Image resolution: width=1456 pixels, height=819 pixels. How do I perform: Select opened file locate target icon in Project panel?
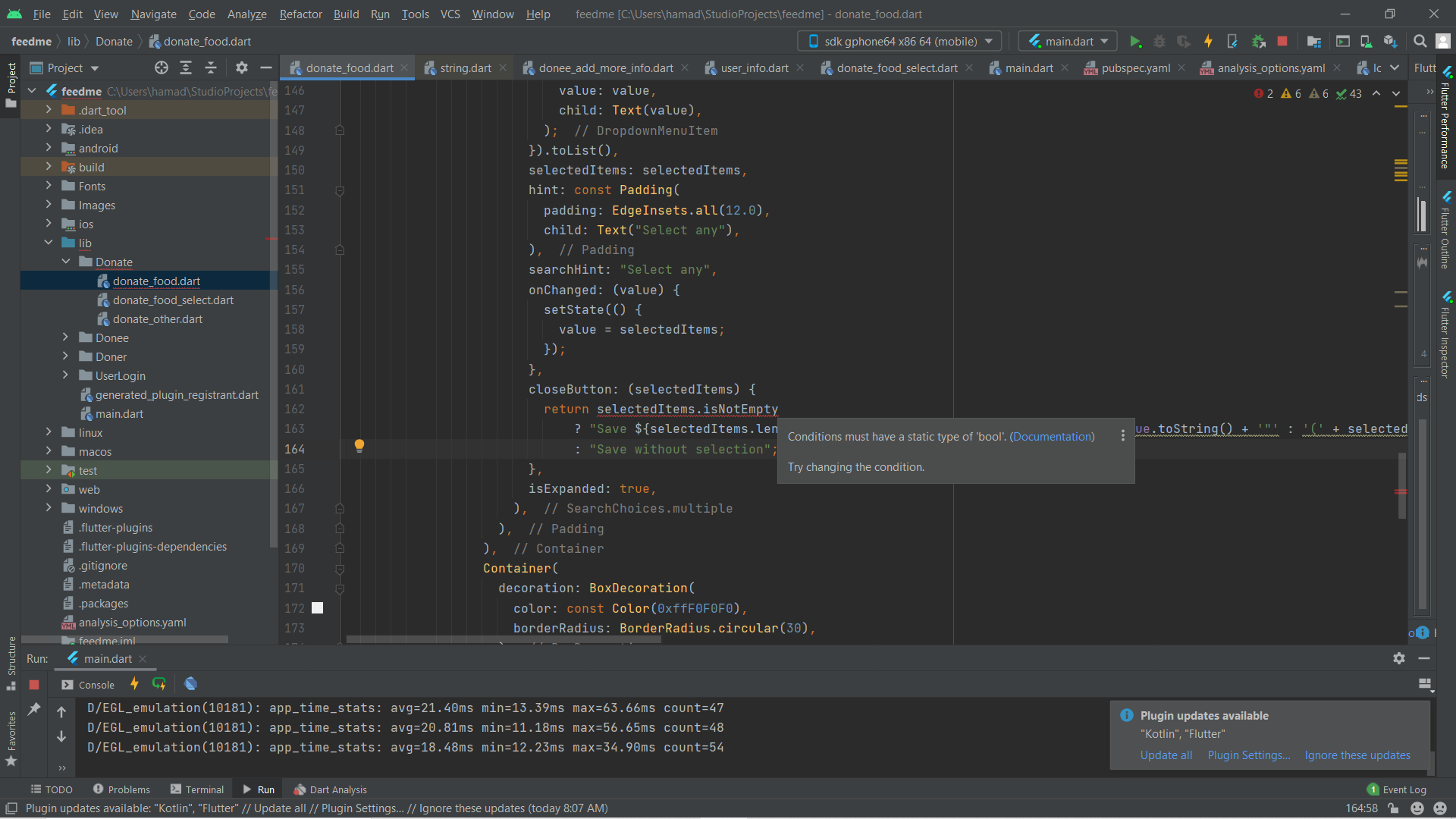click(162, 68)
